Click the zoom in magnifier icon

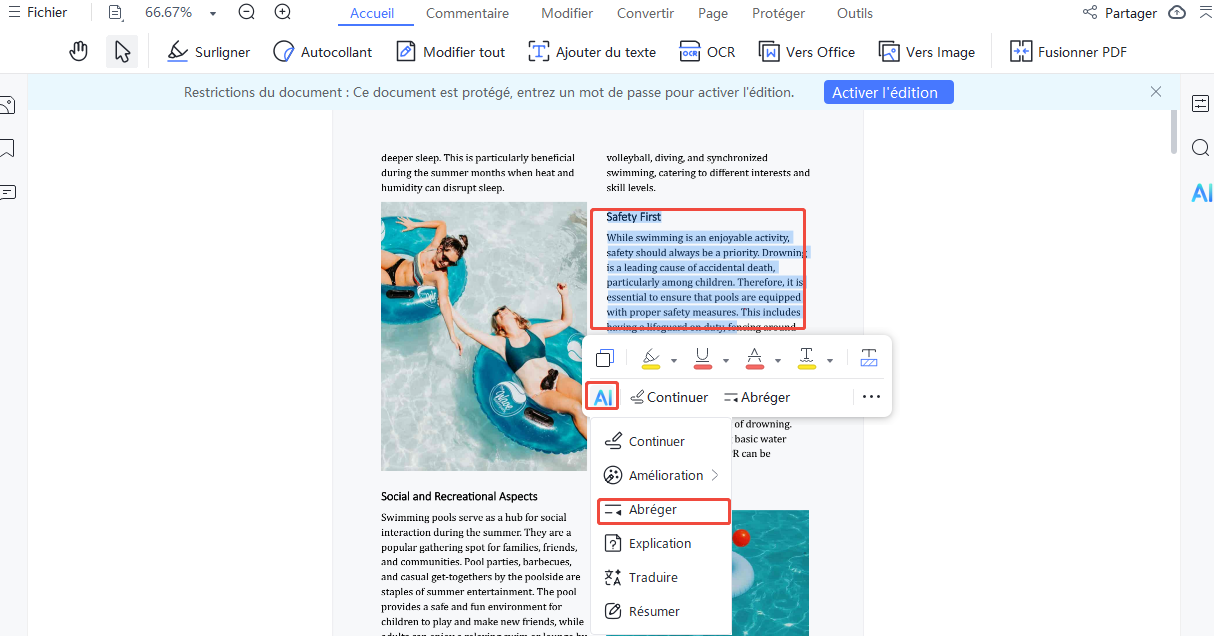283,13
